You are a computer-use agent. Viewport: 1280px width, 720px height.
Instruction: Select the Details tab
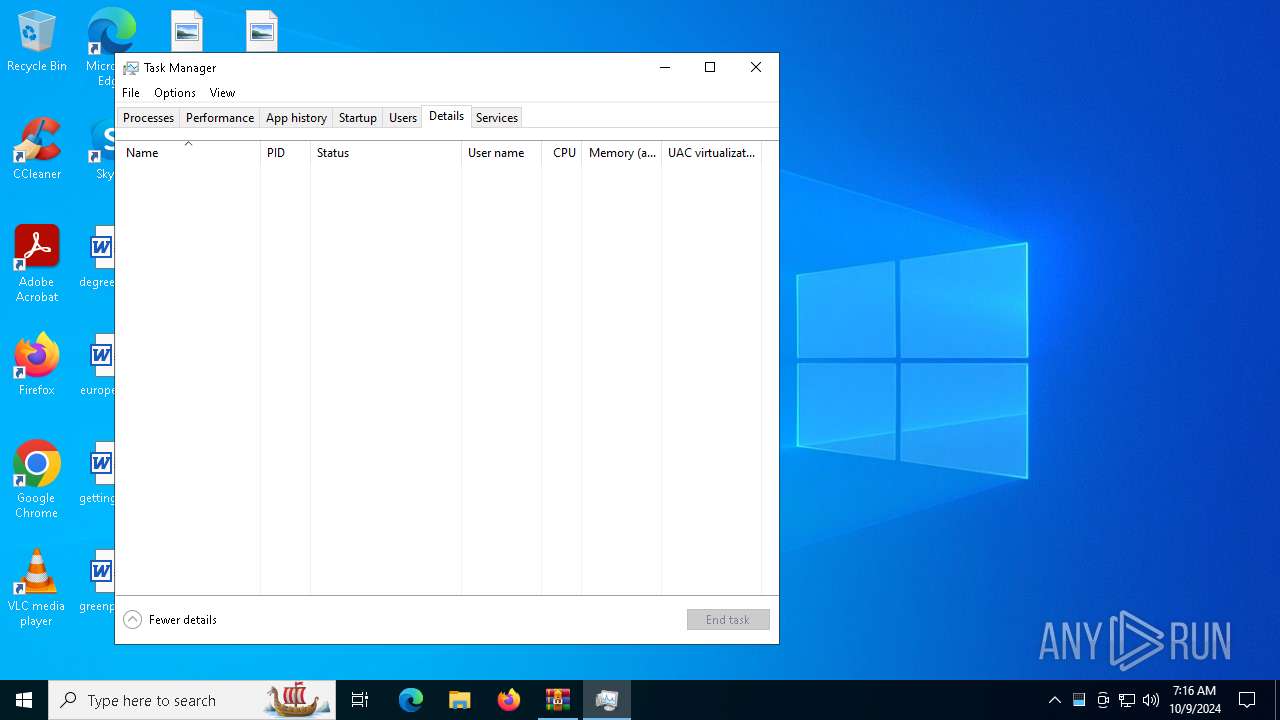coord(446,116)
